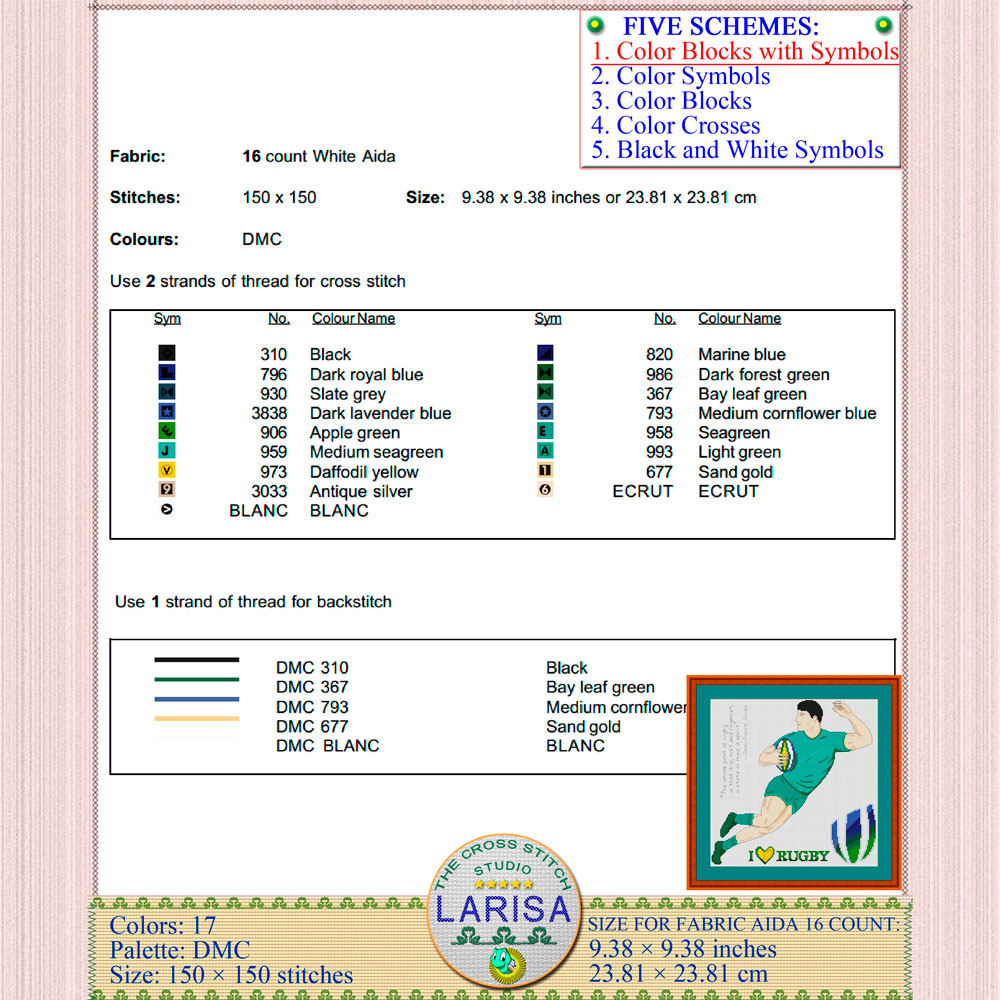Click the 'Sand gold' name in backstitch table
The width and height of the screenshot is (1000, 1000).
(x=583, y=726)
